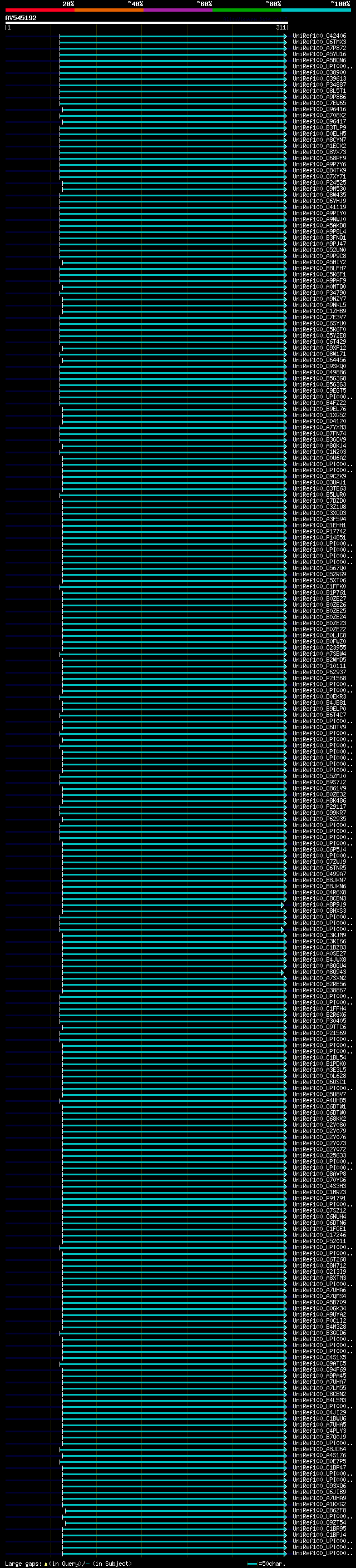Select the UniRef100_B2R6X6 label
This screenshot has width=356, height=1568.
(x=319, y=1015)
